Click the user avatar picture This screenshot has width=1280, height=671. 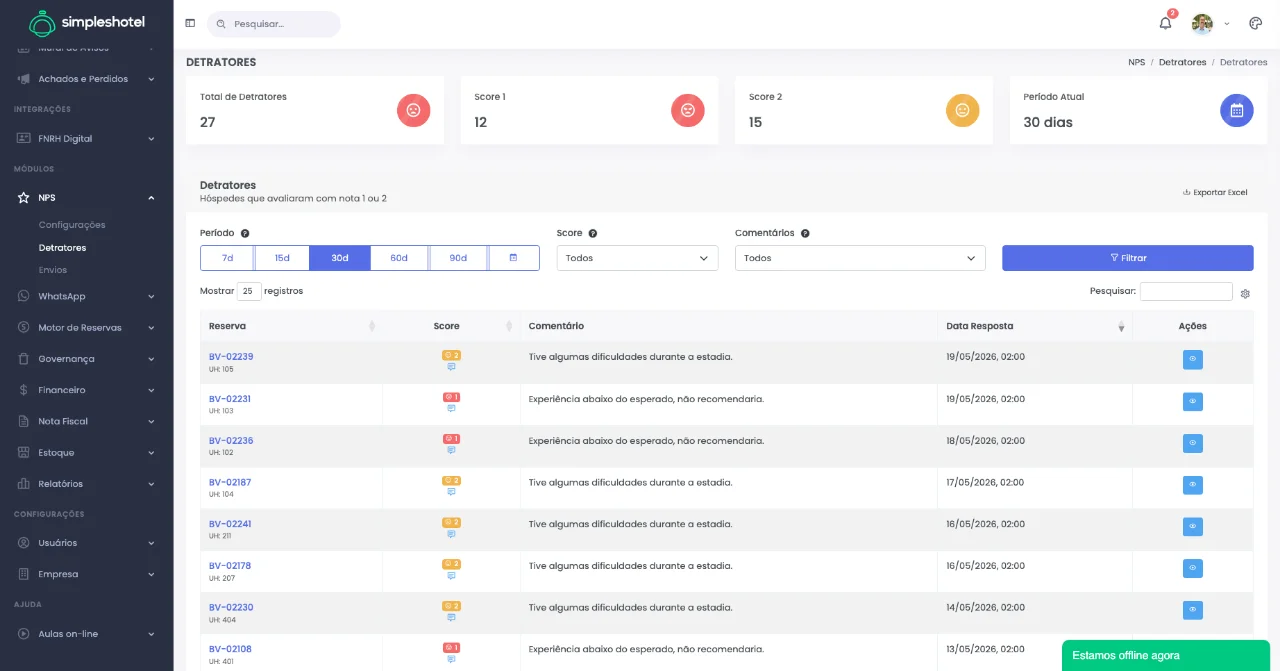click(1202, 23)
